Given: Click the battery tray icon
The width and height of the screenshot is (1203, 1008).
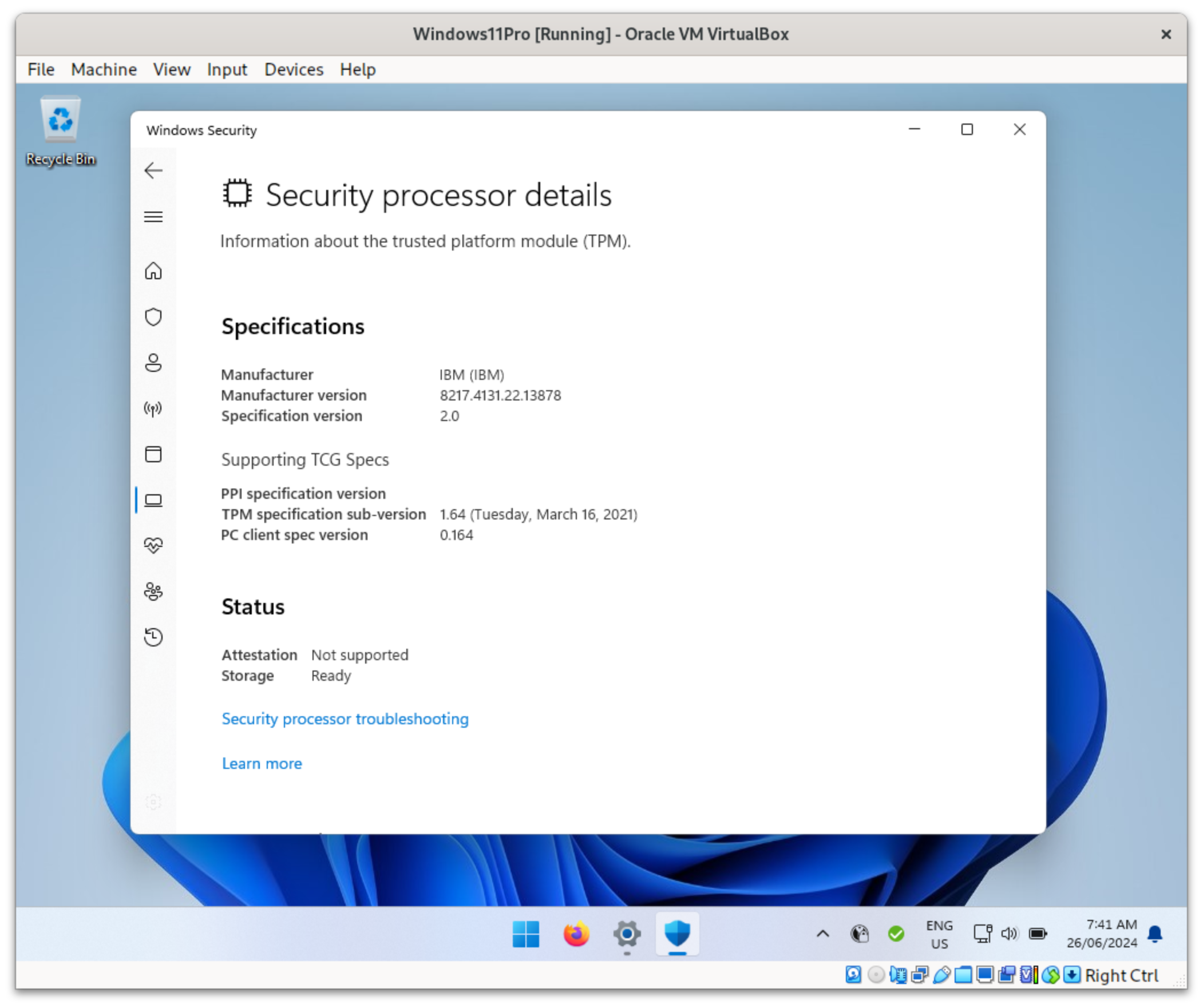Looking at the screenshot, I should (1038, 935).
